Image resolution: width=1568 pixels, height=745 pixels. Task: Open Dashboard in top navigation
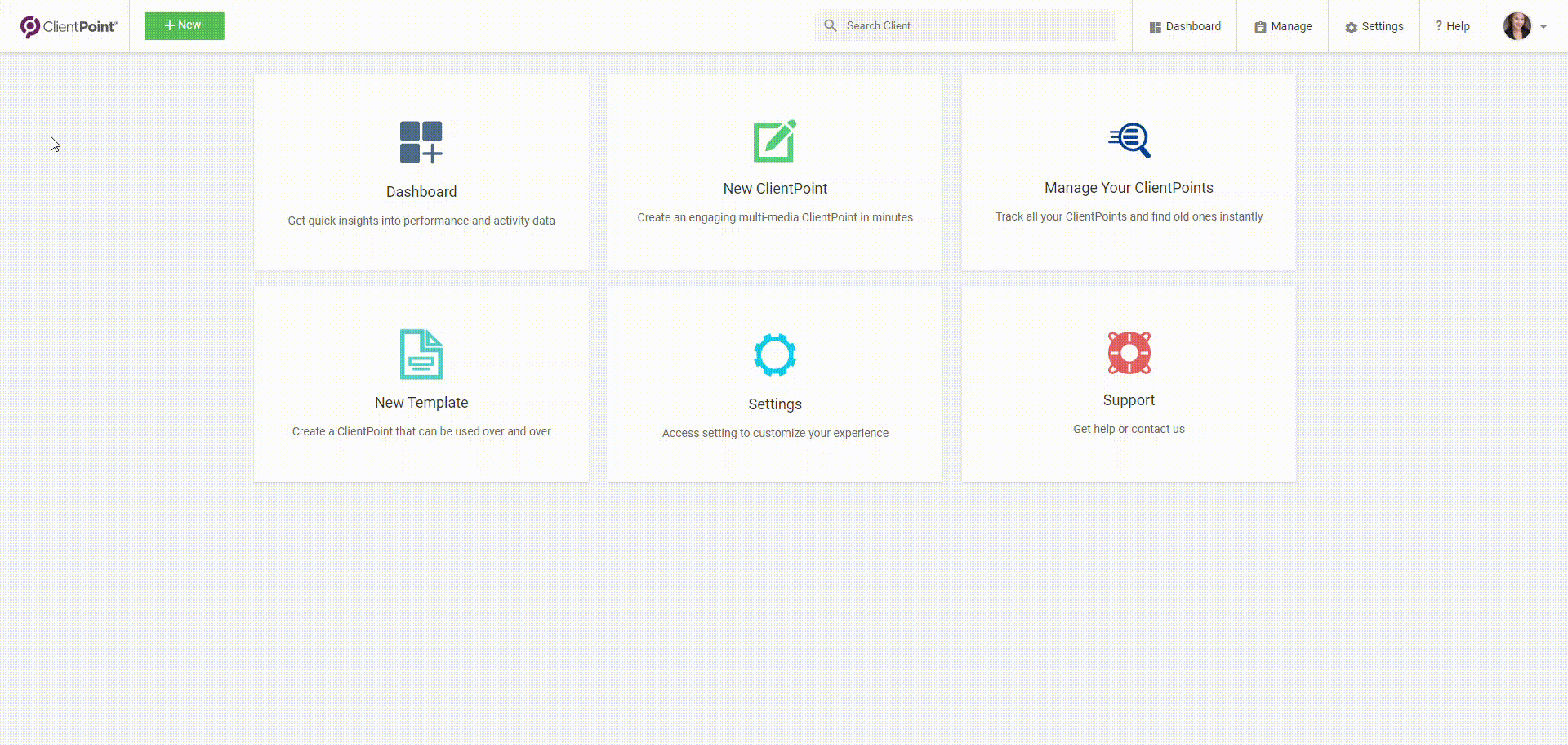point(1185,26)
